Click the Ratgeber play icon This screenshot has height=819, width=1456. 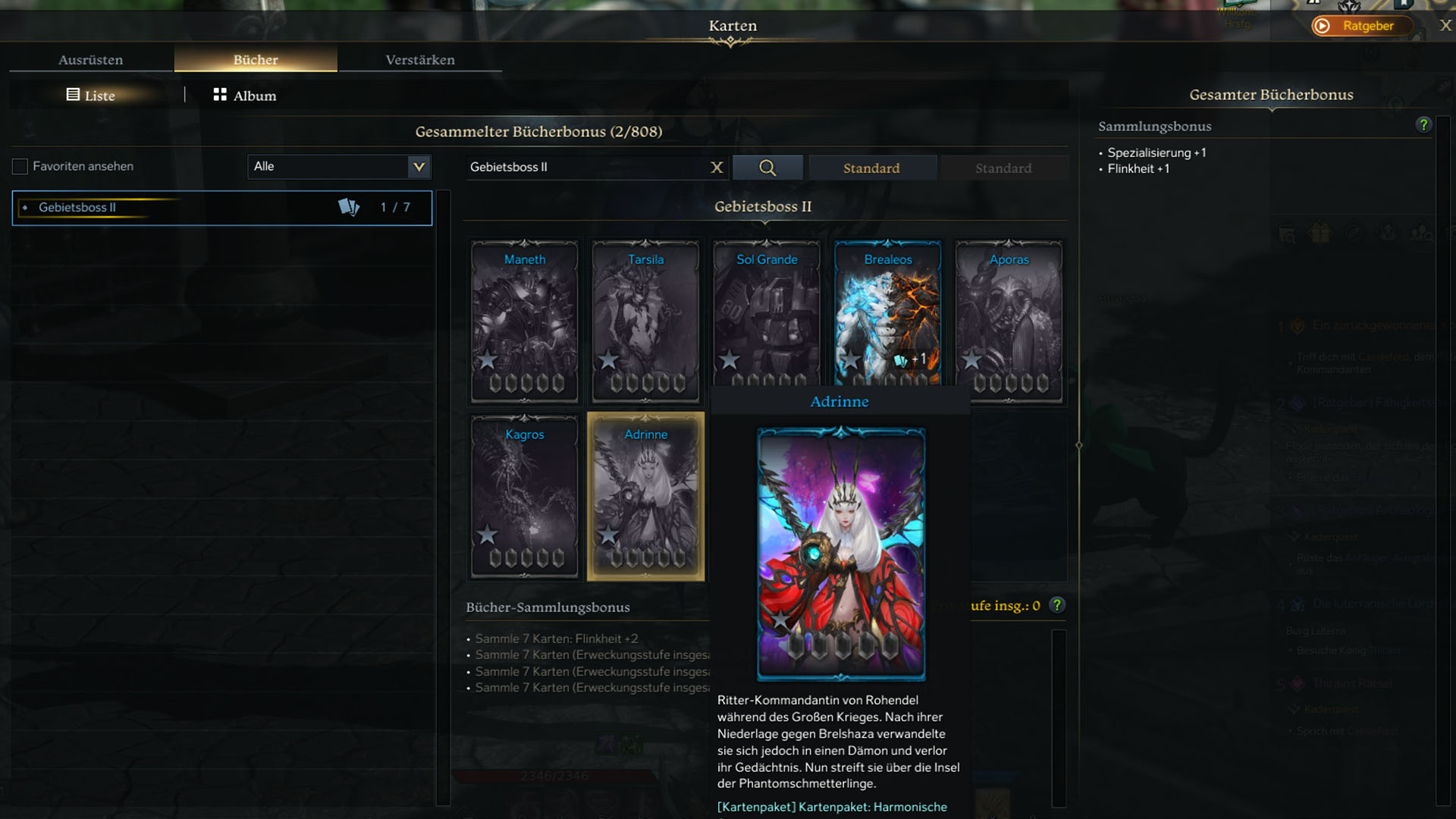1322,26
